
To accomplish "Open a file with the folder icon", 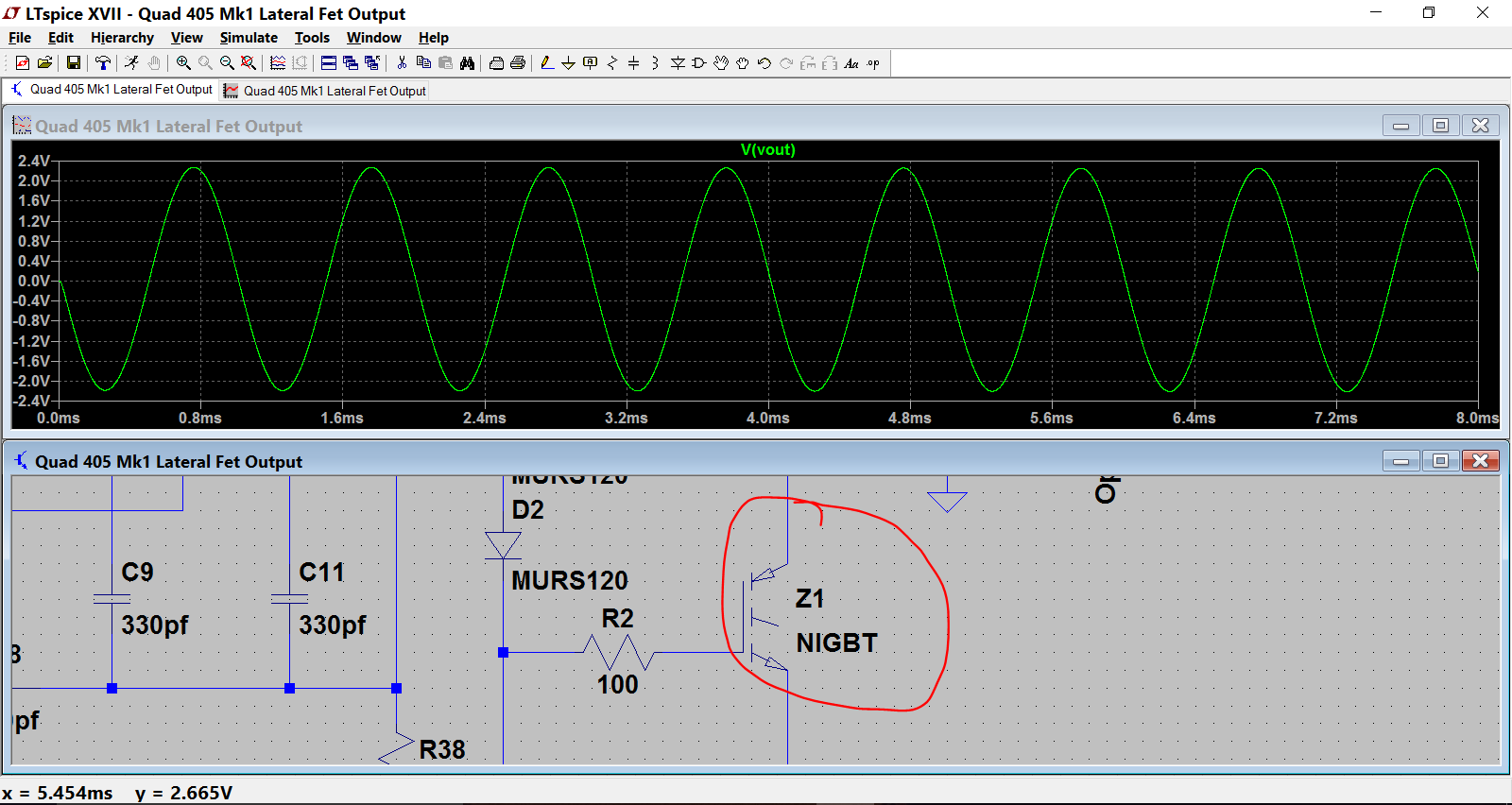I will 44,63.
